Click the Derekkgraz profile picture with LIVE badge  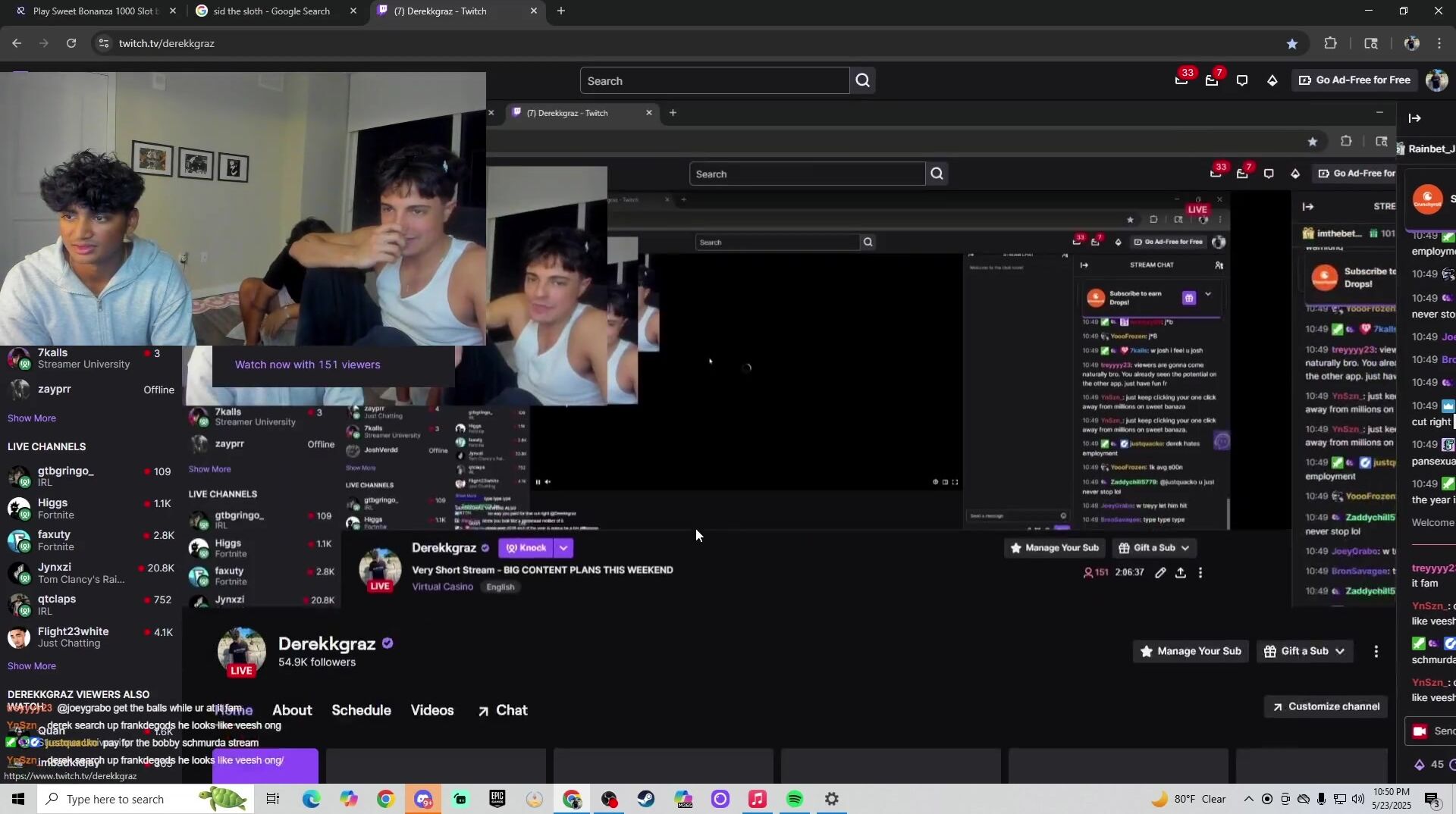pos(241,652)
